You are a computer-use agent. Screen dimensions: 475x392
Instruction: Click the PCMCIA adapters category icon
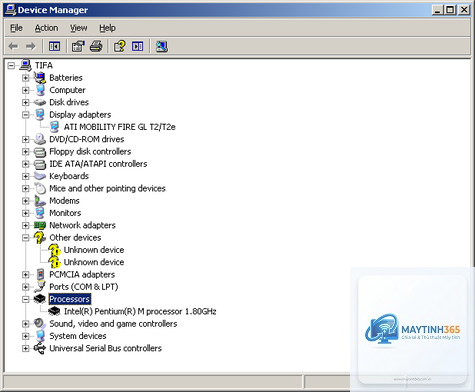[x=40, y=274]
